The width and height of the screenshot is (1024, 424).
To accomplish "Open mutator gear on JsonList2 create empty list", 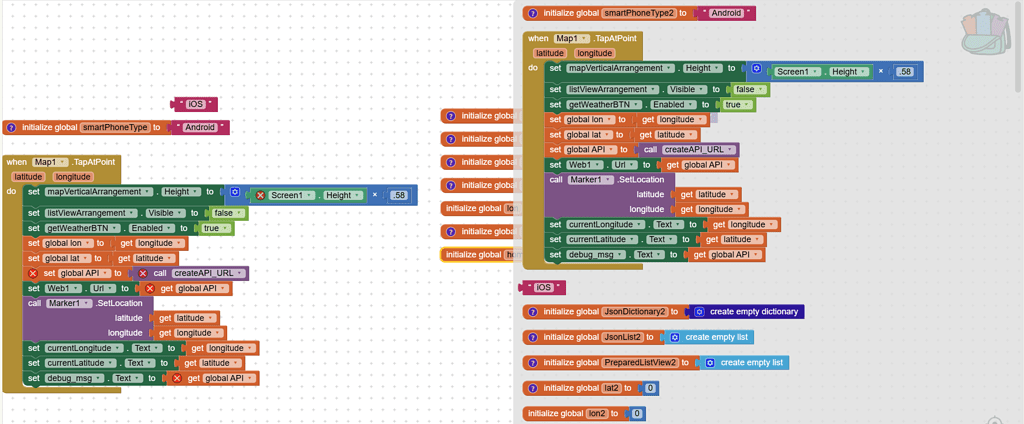I will coord(675,337).
